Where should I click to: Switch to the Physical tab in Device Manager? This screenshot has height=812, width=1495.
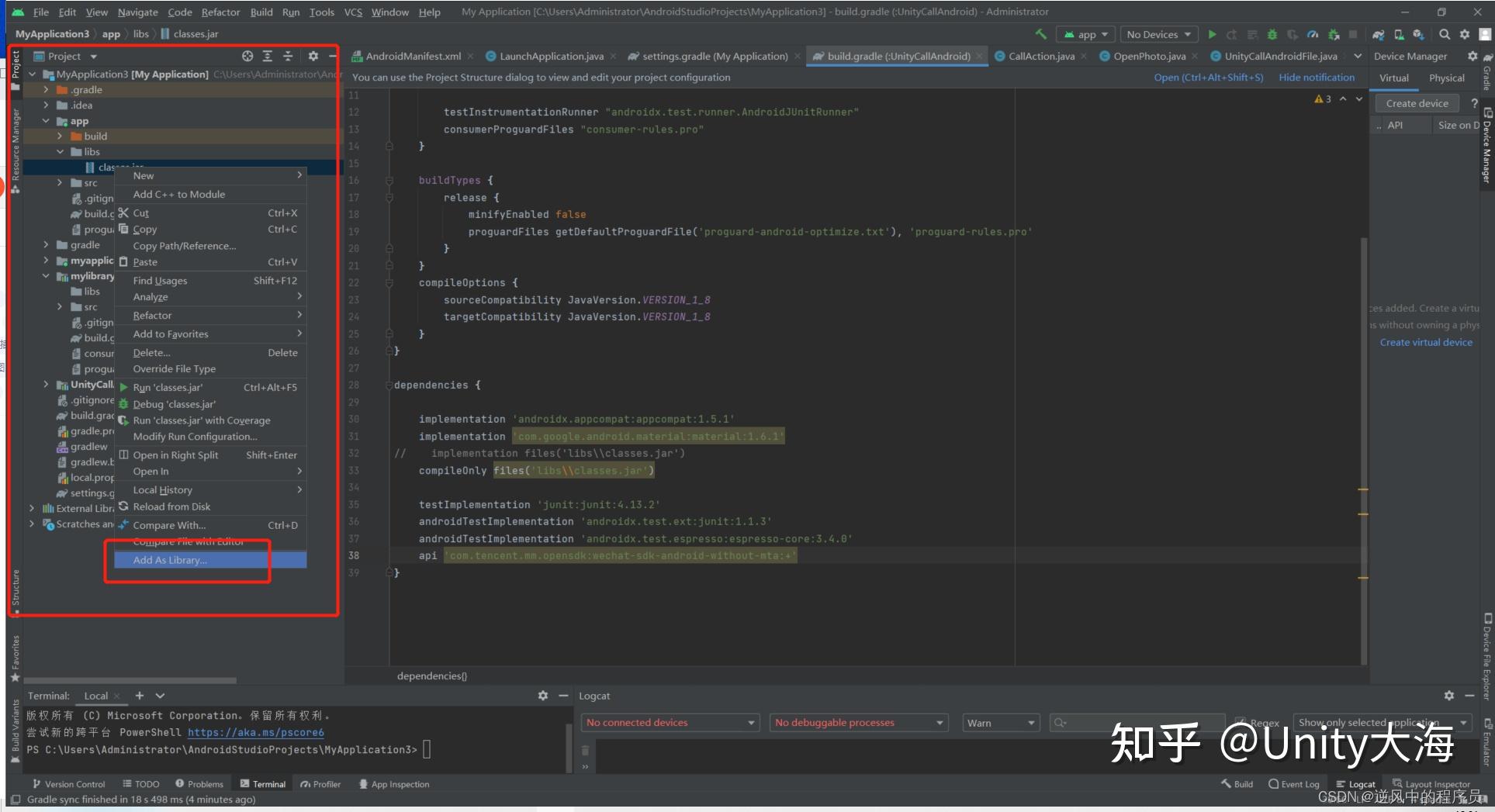[x=1446, y=78]
